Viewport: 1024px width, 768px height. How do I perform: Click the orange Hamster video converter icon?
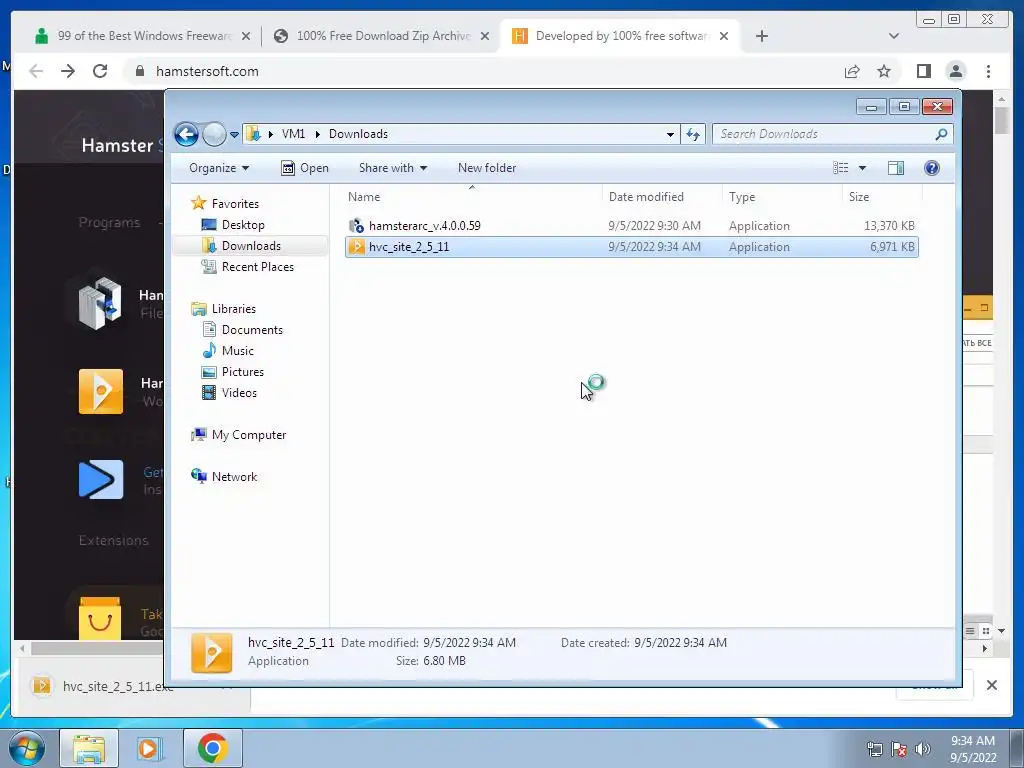[x=101, y=391]
